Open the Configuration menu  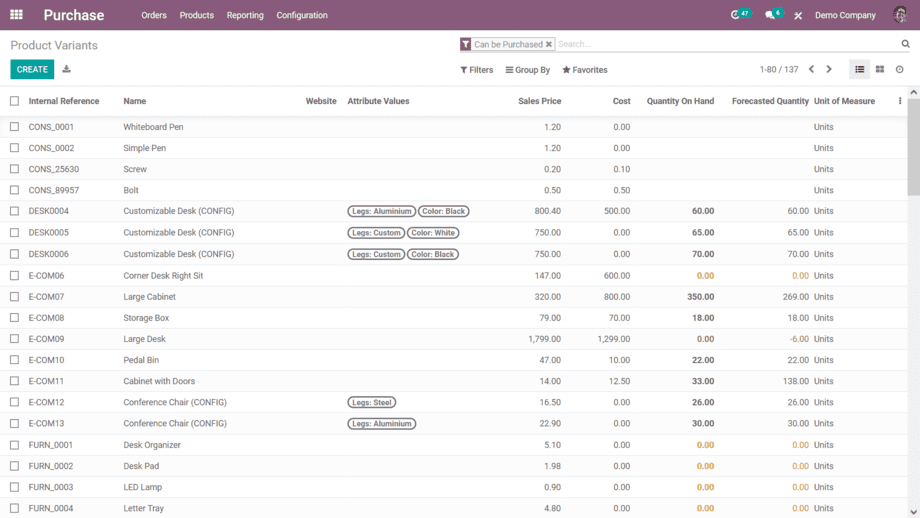(x=302, y=15)
